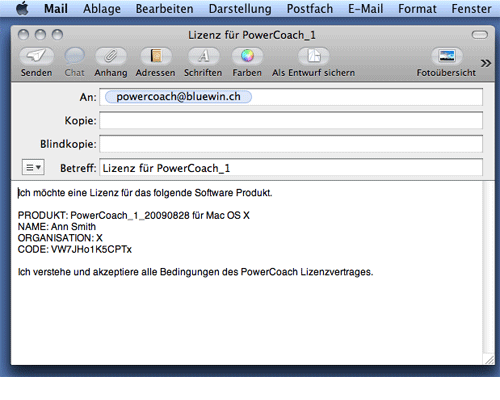Open the Adressen address book icon

point(156,56)
